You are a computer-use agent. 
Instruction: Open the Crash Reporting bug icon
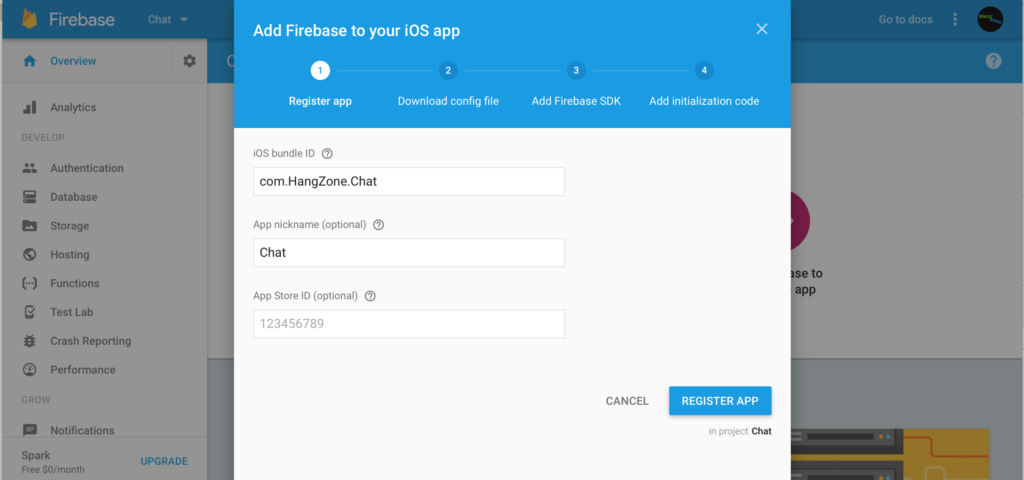point(29,341)
